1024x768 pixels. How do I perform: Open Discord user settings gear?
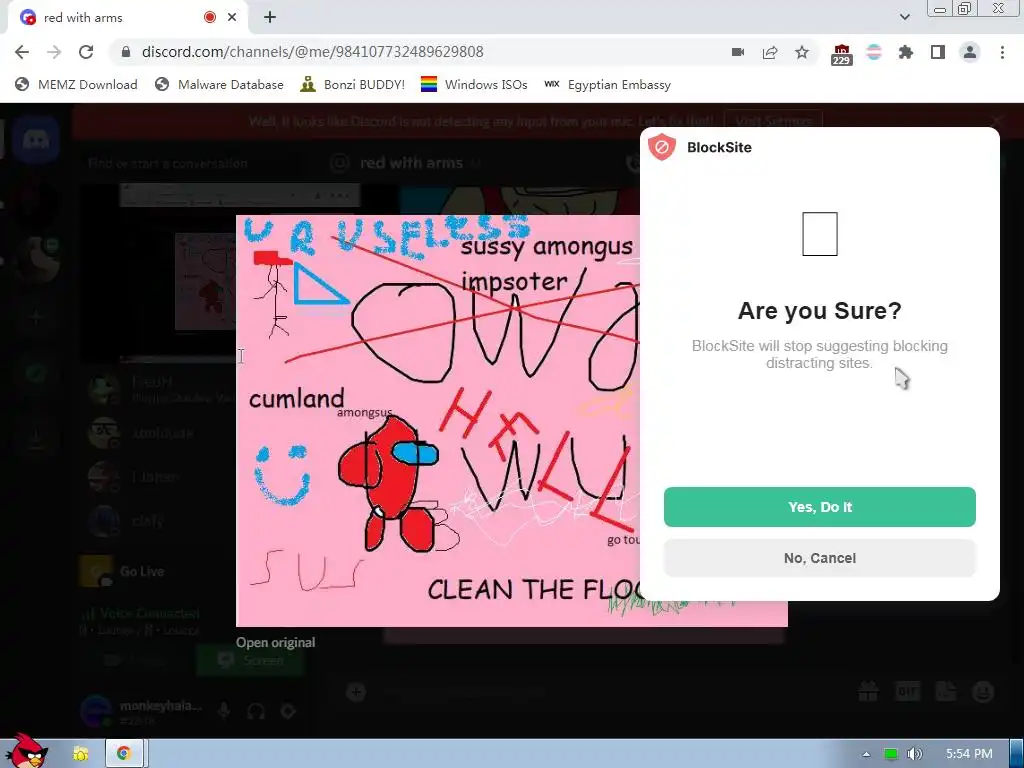click(288, 711)
